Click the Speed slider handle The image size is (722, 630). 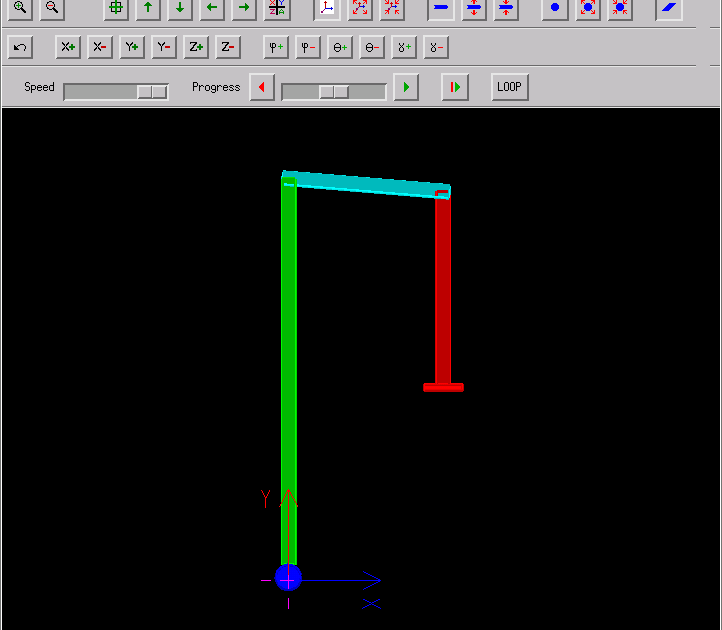pos(152,92)
